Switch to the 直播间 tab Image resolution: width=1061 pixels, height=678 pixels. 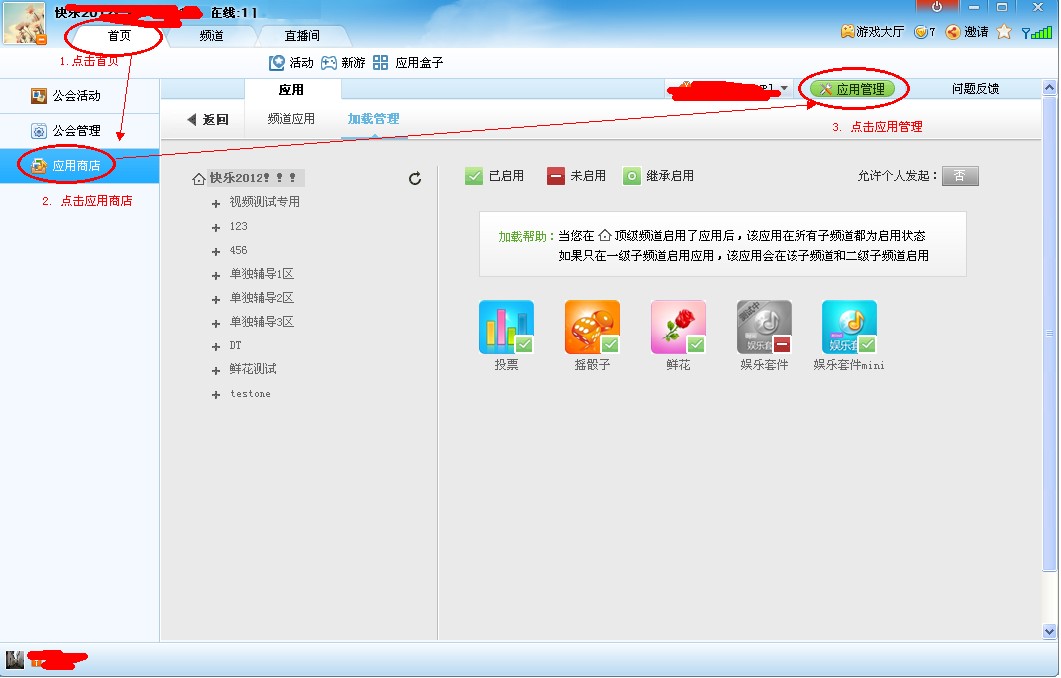pos(302,36)
